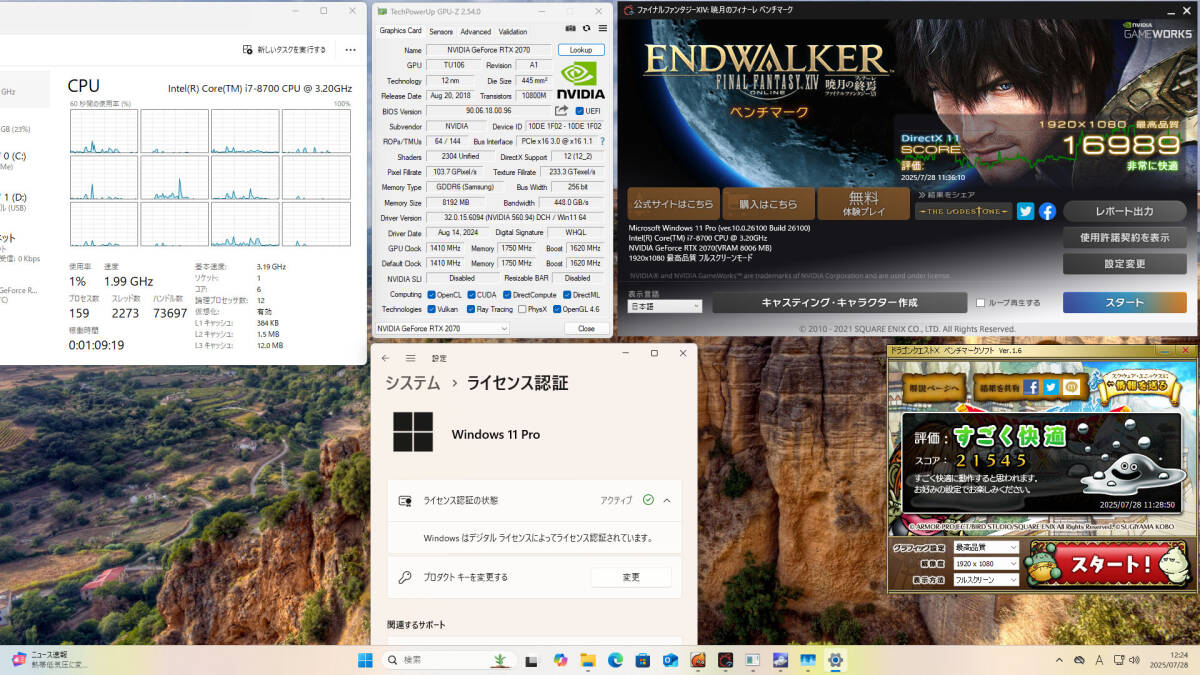Click the BIOS version export share icon
Image resolution: width=1200 pixels, height=675 pixels.
[562, 111]
